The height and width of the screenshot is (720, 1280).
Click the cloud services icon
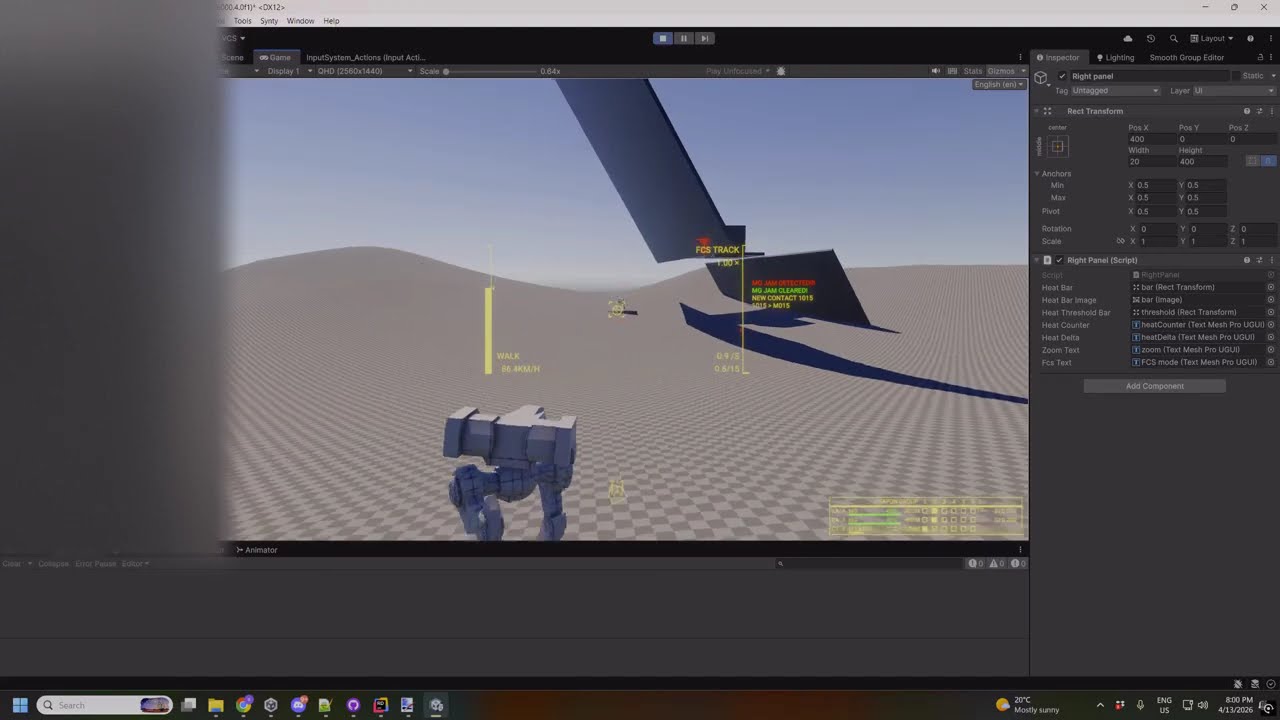tap(1128, 38)
